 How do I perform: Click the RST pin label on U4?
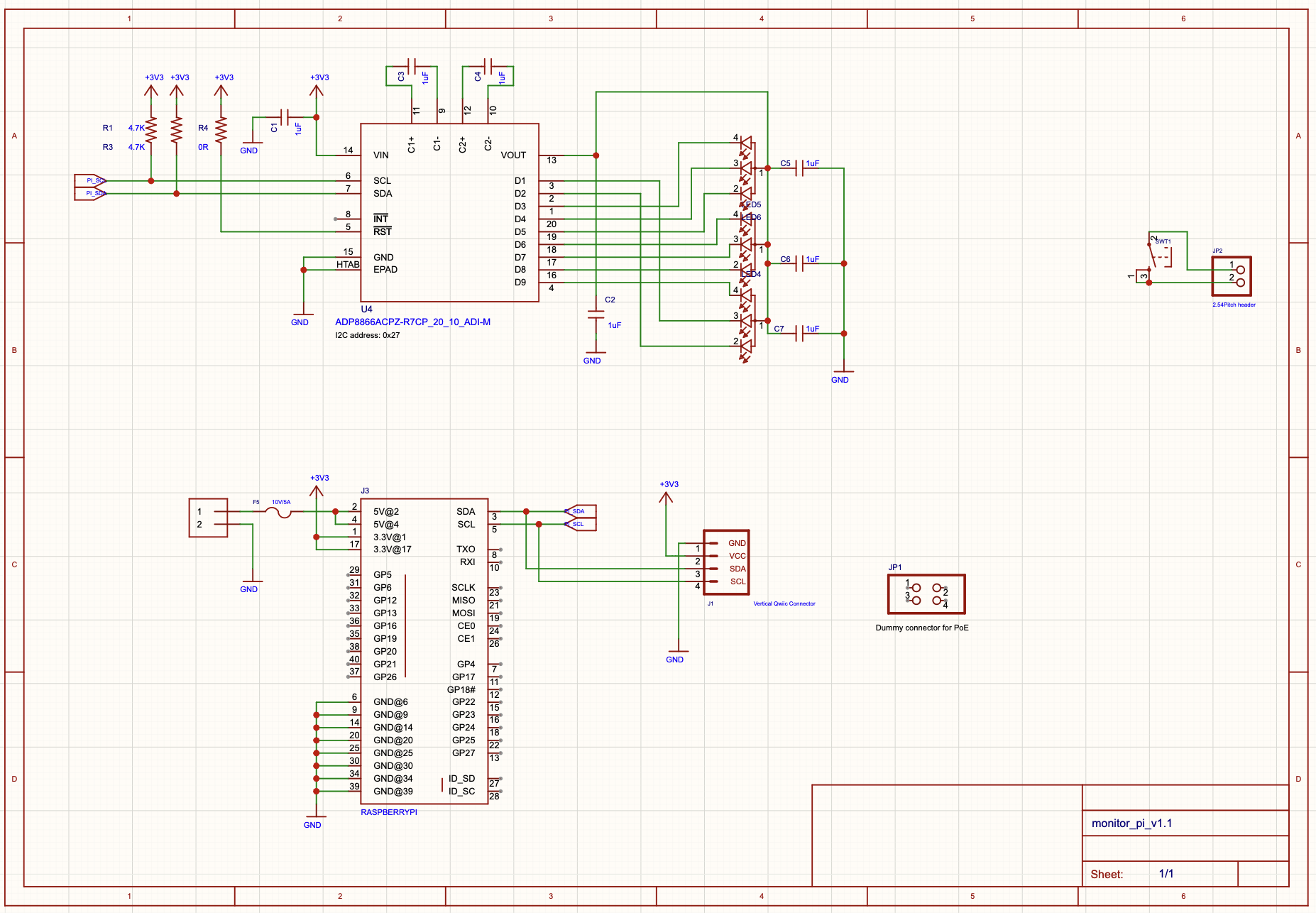coord(382,231)
